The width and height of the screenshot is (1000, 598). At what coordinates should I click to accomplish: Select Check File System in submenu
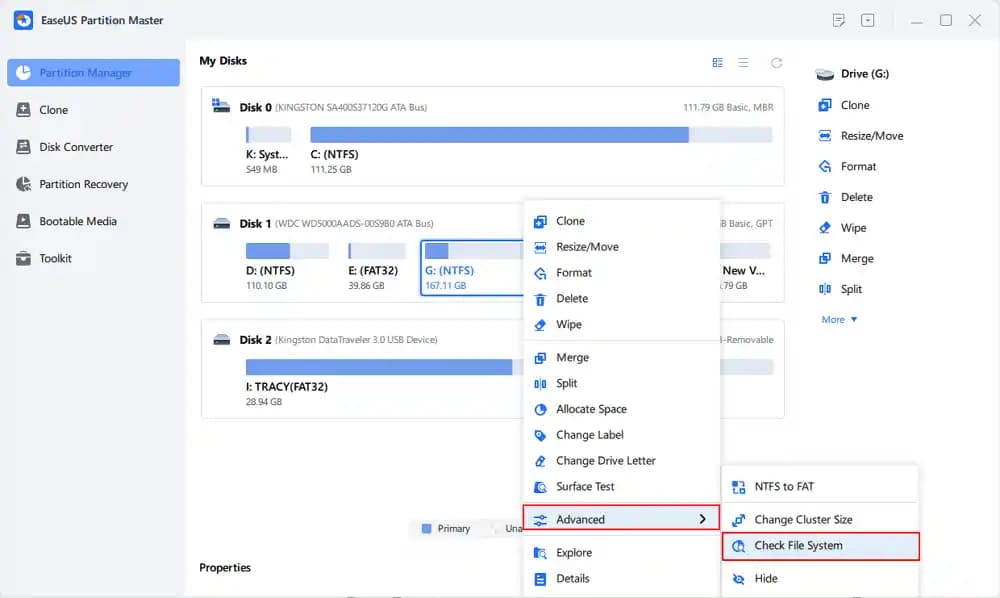point(798,546)
